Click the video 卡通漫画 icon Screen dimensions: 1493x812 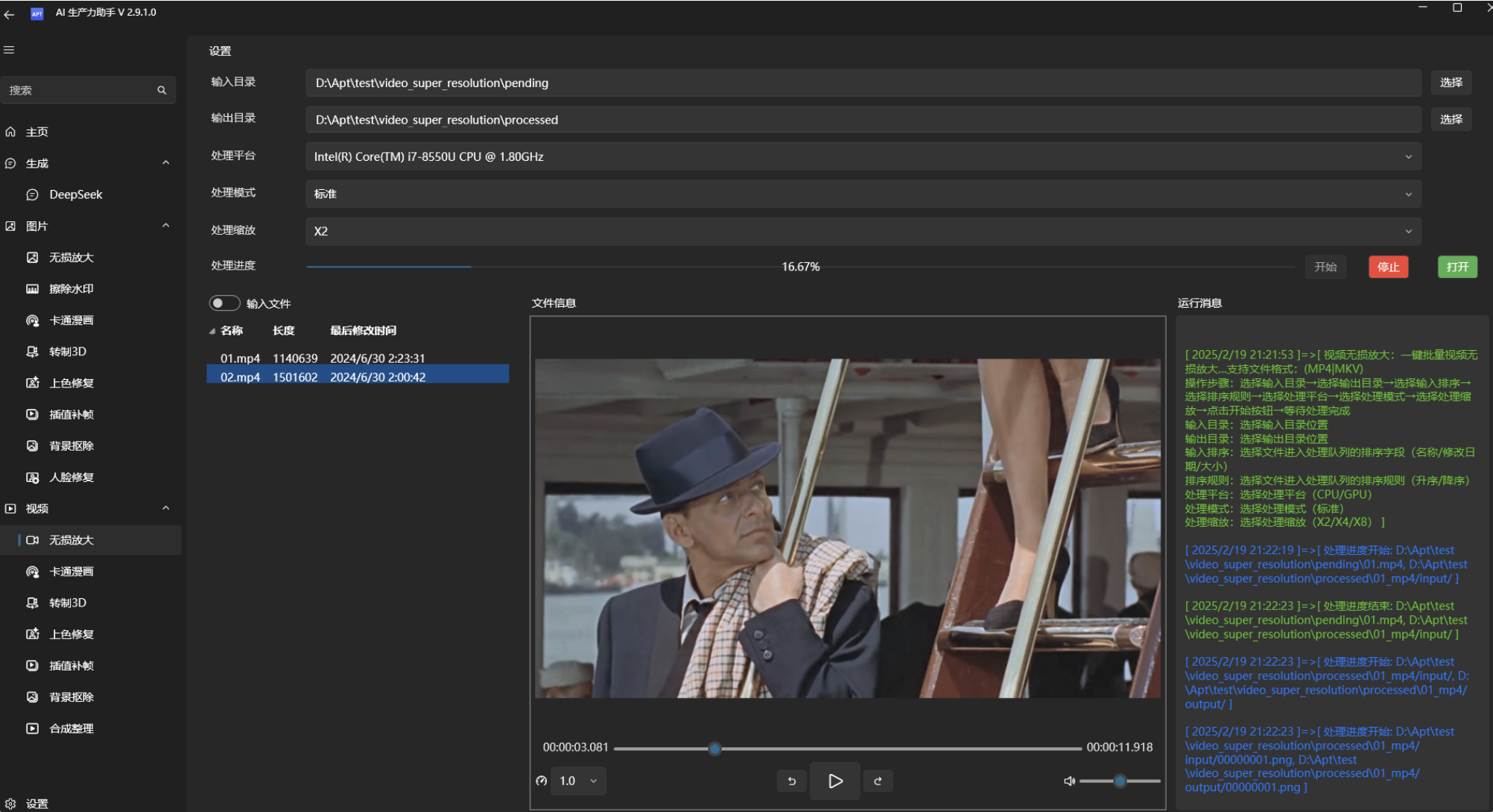tap(32, 571)
